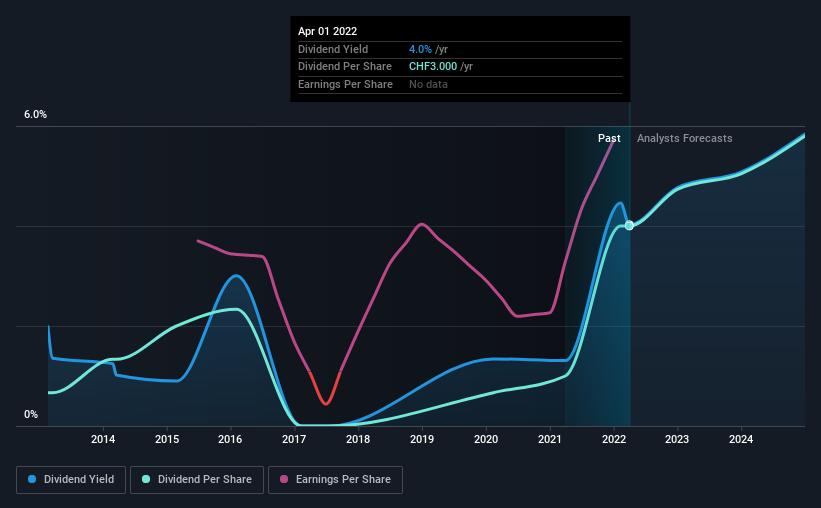Click the Past section label
This screenshot has height=508, width=821.
click(x=609, y=138)
